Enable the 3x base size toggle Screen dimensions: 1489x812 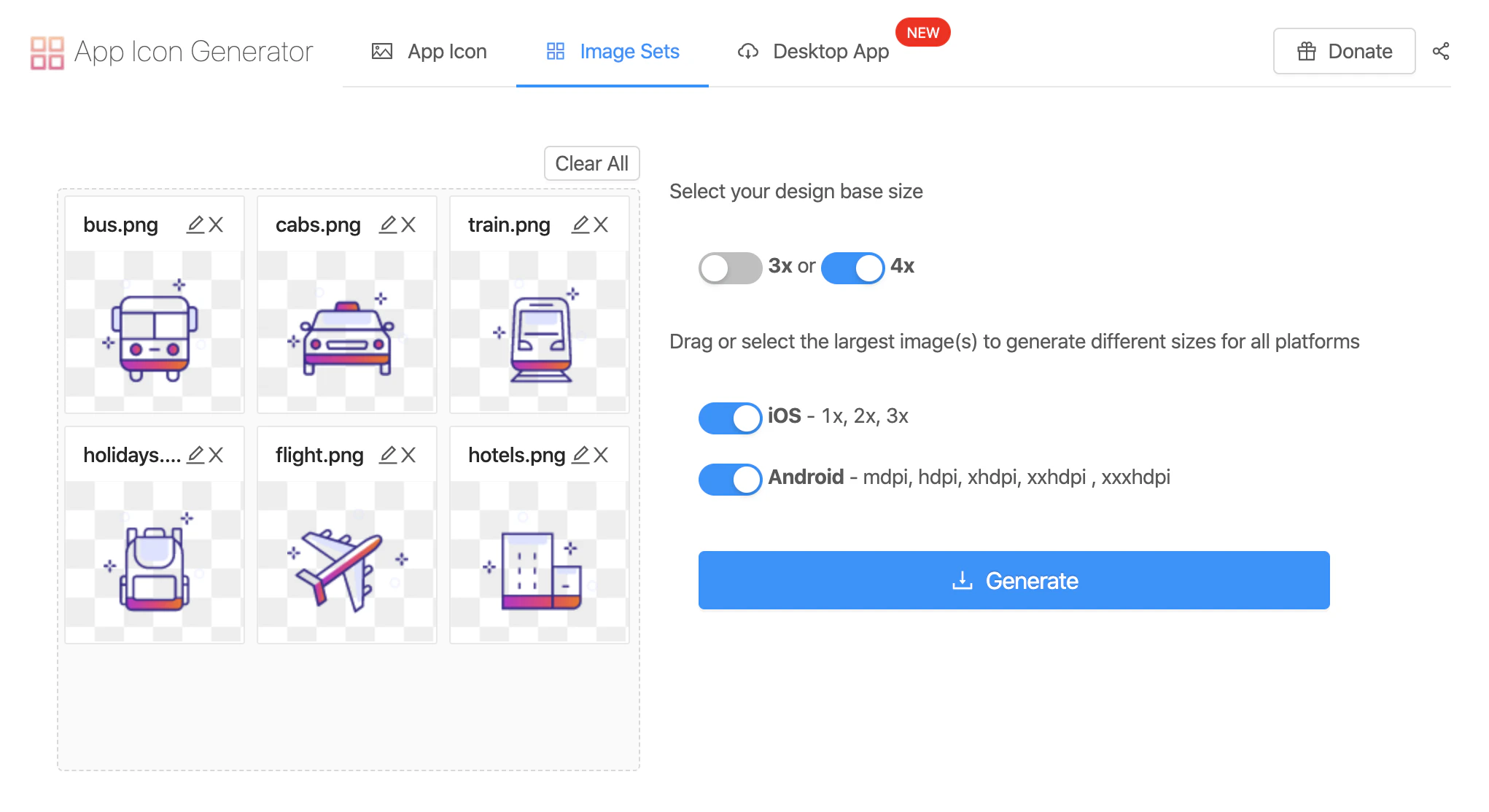click(730, 268)
